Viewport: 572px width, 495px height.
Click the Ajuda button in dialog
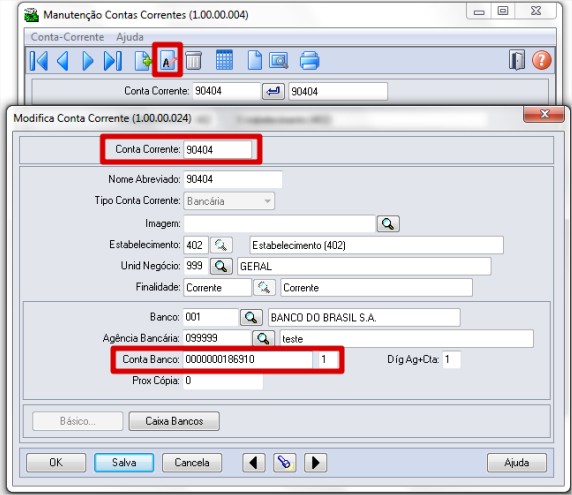click(x=517, y=463)
